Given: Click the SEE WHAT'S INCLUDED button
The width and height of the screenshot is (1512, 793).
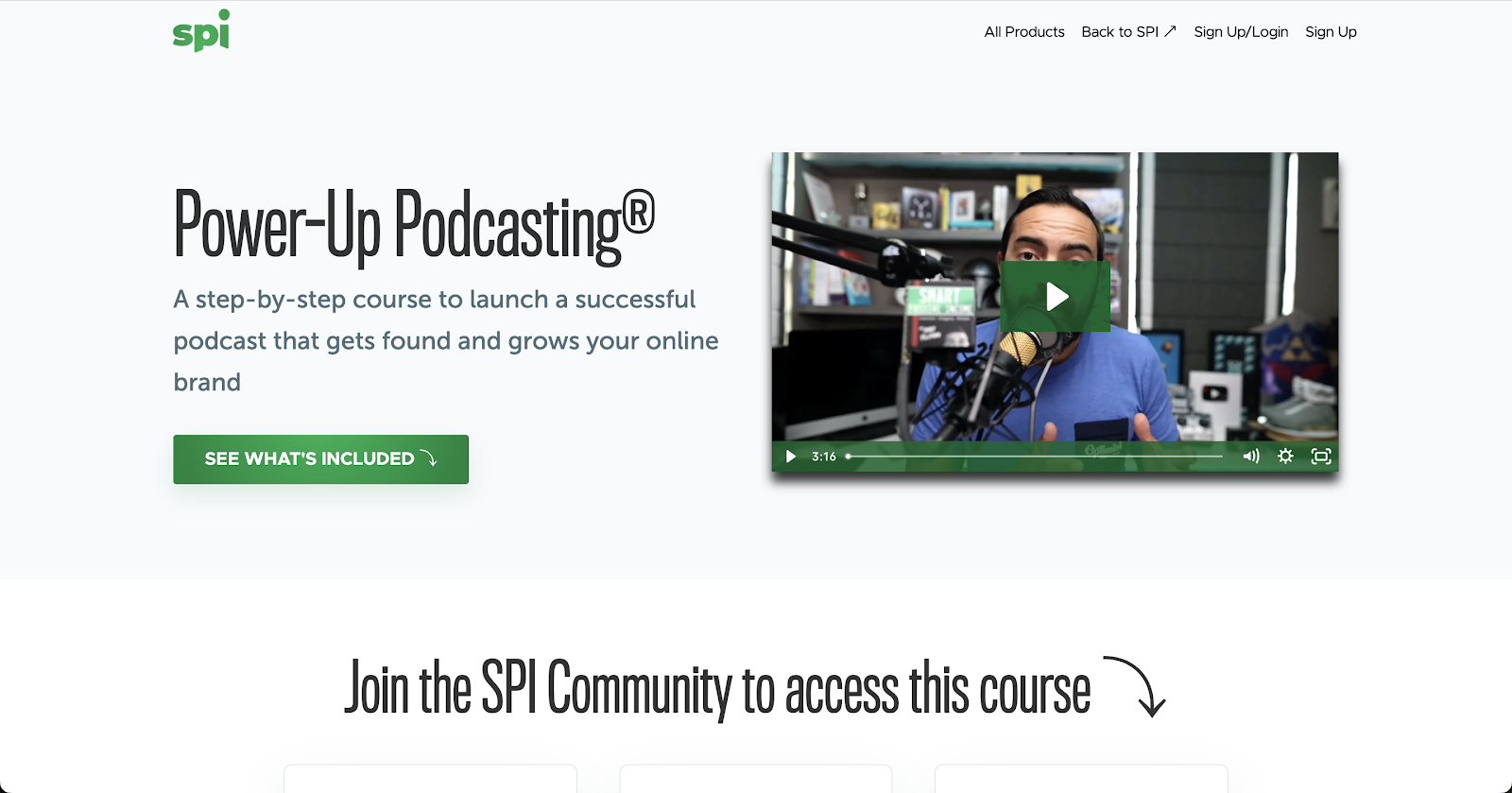Looking at the screenshot, I should [320, 459].
